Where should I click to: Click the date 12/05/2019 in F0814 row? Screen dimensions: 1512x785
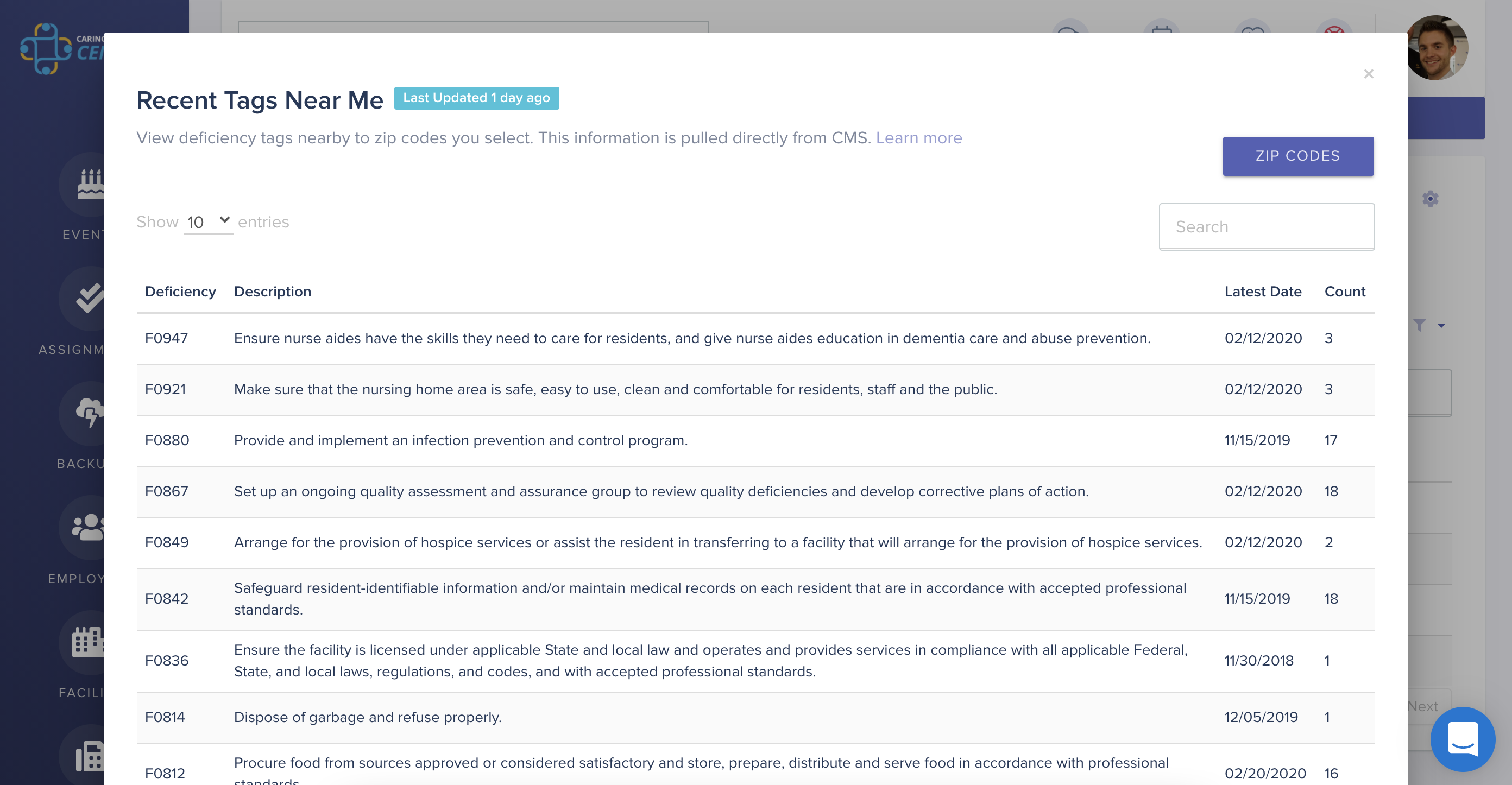[1261, 718]
